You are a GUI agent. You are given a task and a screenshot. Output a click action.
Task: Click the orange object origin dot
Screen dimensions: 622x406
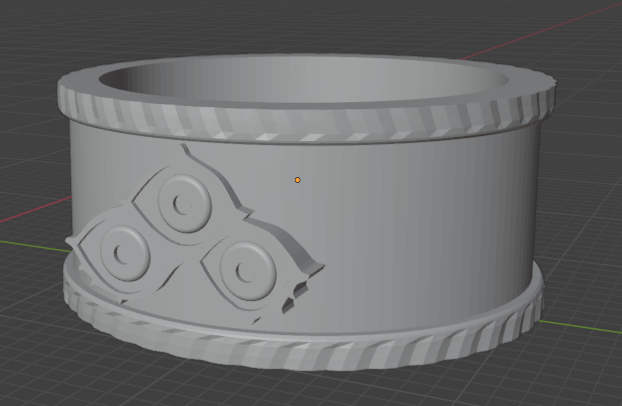pyautogui.click(x=298, y=180)
